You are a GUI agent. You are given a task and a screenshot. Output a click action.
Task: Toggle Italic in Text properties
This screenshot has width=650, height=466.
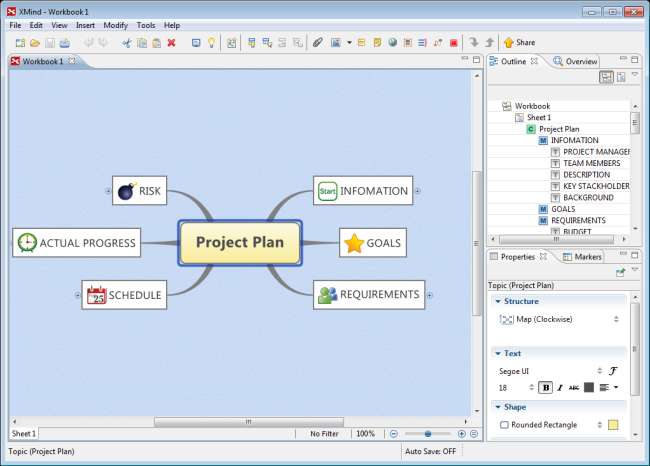pyautogui.click(x=560, y=388)
